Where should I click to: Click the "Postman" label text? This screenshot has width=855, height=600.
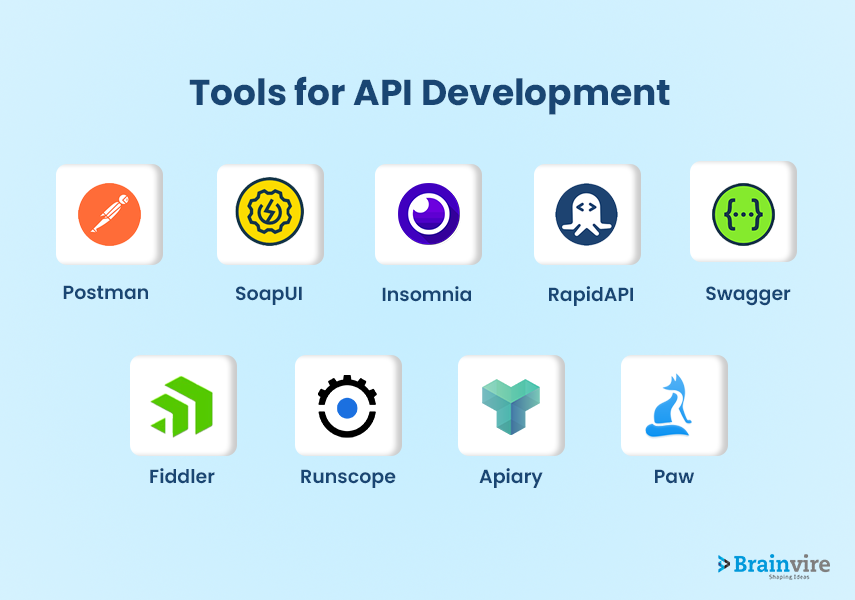pyautogui.click(x=106, y=293)
